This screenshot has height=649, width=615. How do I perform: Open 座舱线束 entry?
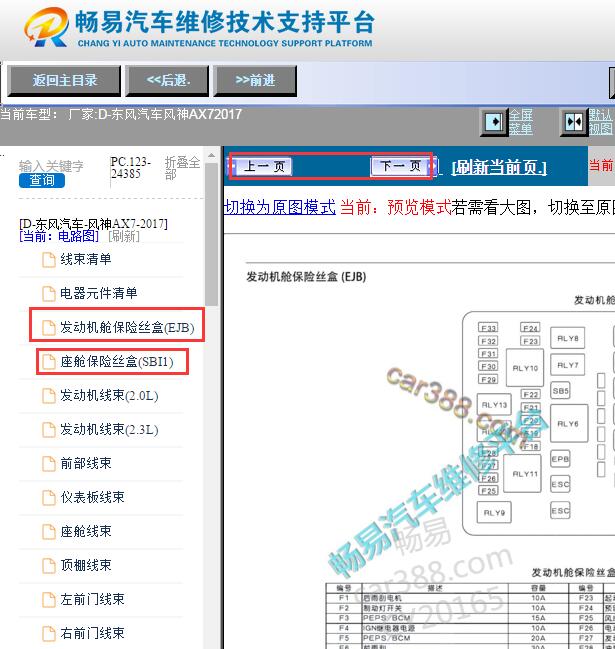pyautogui.click(x=86, y=531)
